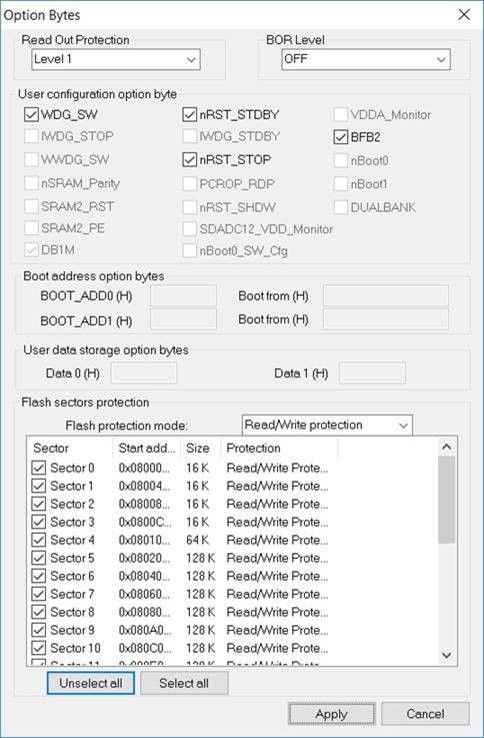Uncheck the WDG_SW checkbox

(31, 114)
